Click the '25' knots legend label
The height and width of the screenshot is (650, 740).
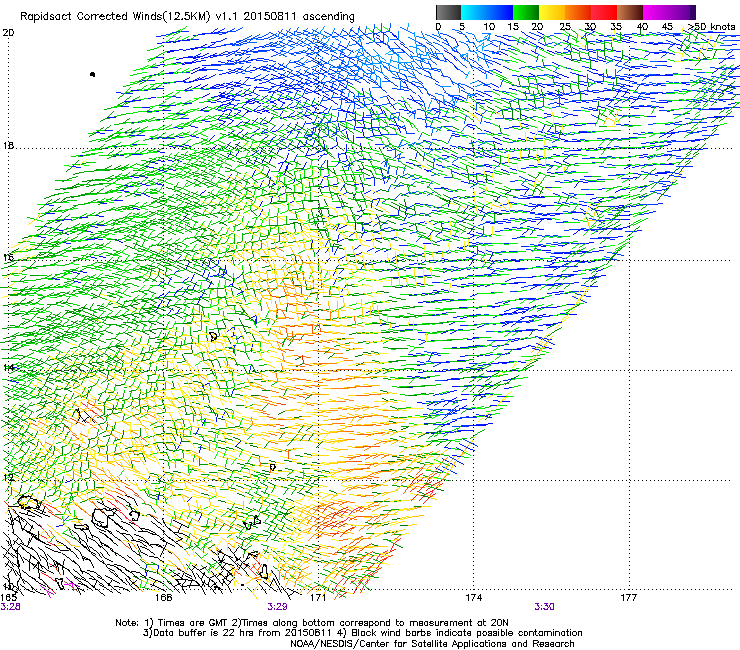click(565, 27)
